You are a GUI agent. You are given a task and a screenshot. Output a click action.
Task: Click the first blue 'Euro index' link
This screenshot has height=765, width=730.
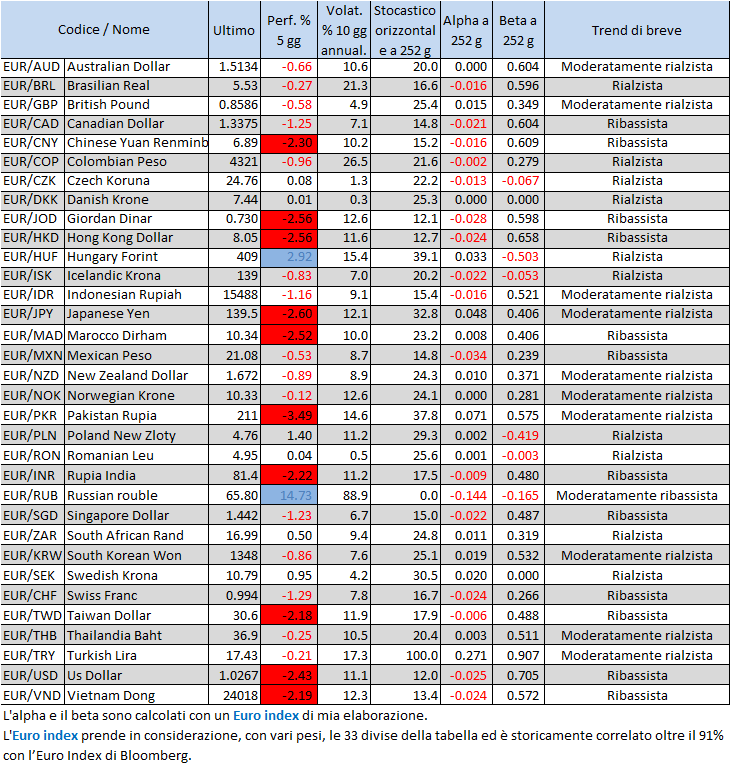265,715
